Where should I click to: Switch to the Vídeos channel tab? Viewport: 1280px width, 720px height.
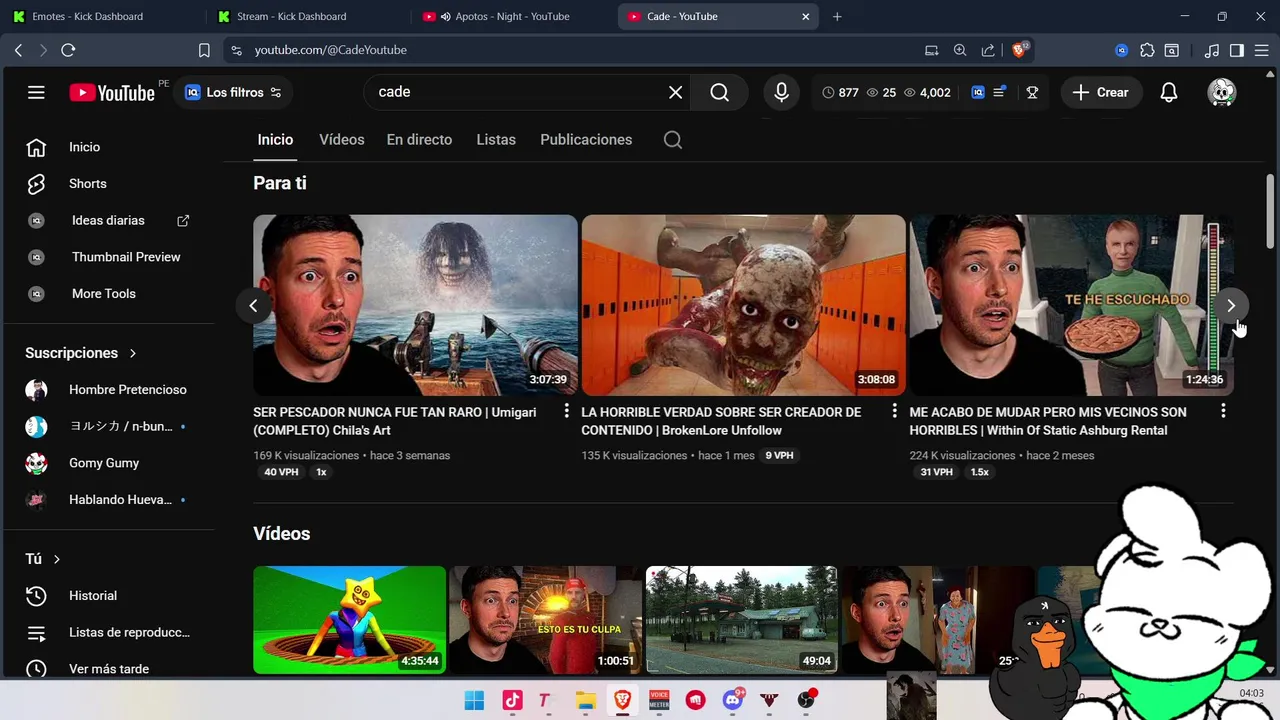coord(341,140)
